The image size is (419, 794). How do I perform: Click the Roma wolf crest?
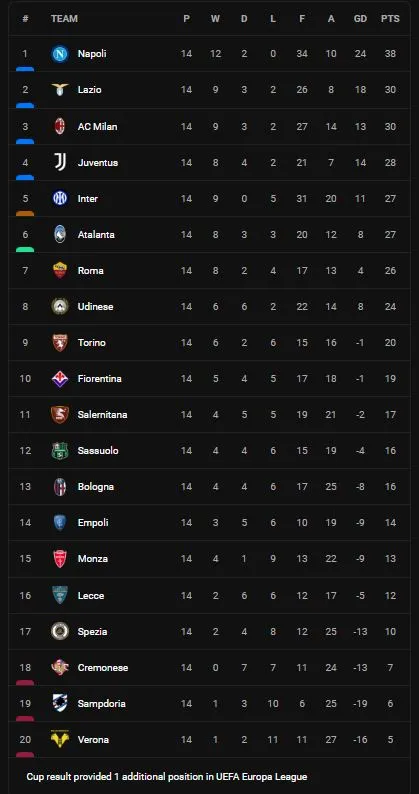pyautogui.click(x=60, y=270)
